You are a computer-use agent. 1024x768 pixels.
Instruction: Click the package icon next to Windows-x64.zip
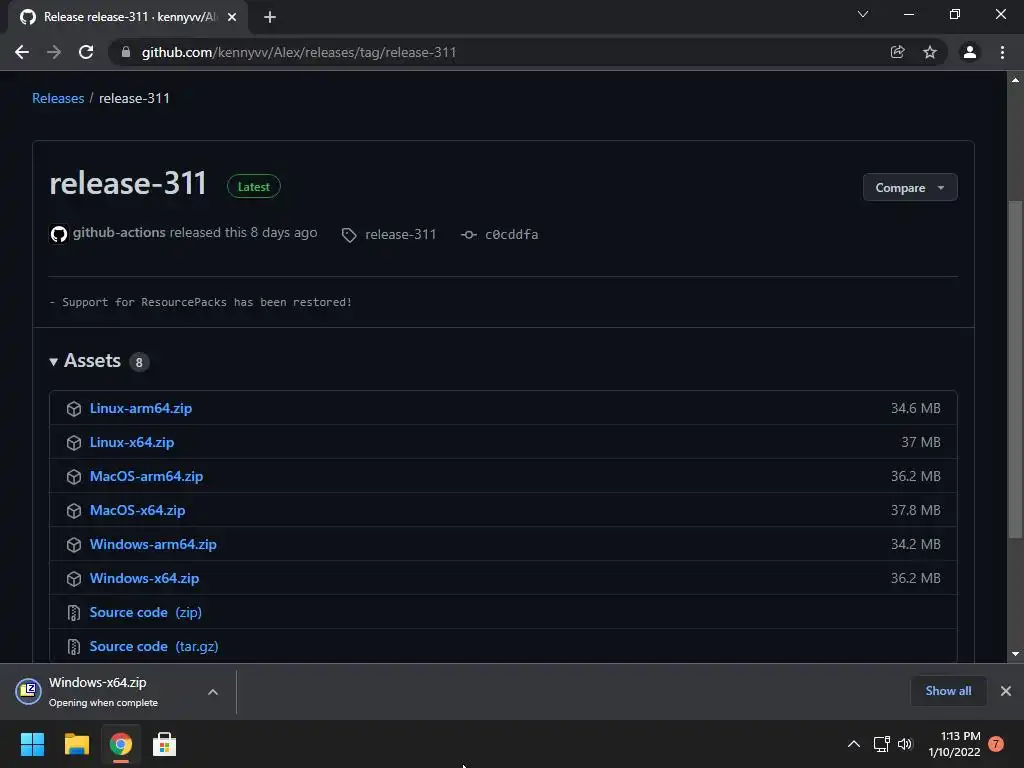click(74, 579)
